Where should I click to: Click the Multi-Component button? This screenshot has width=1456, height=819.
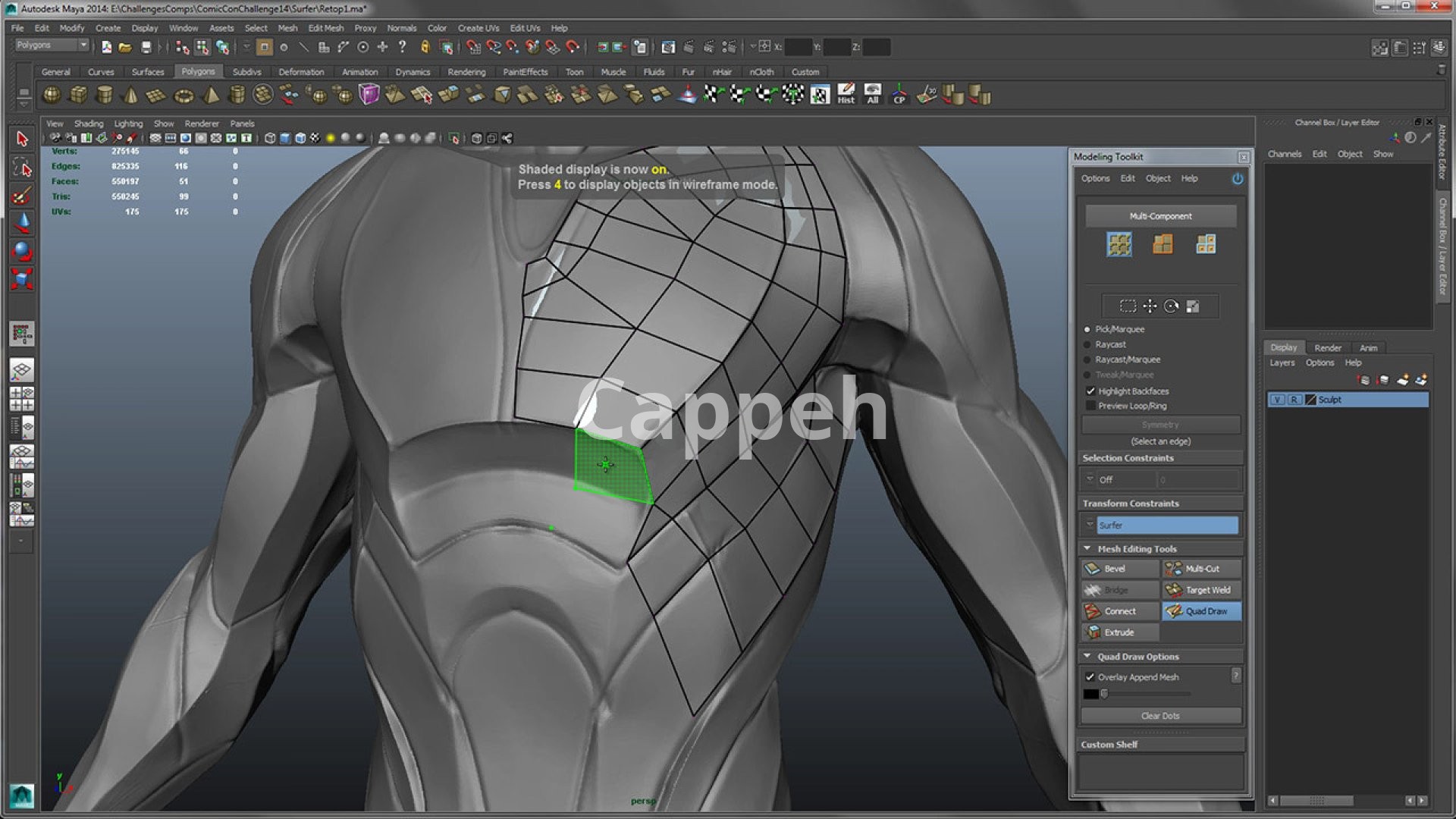1160,216
